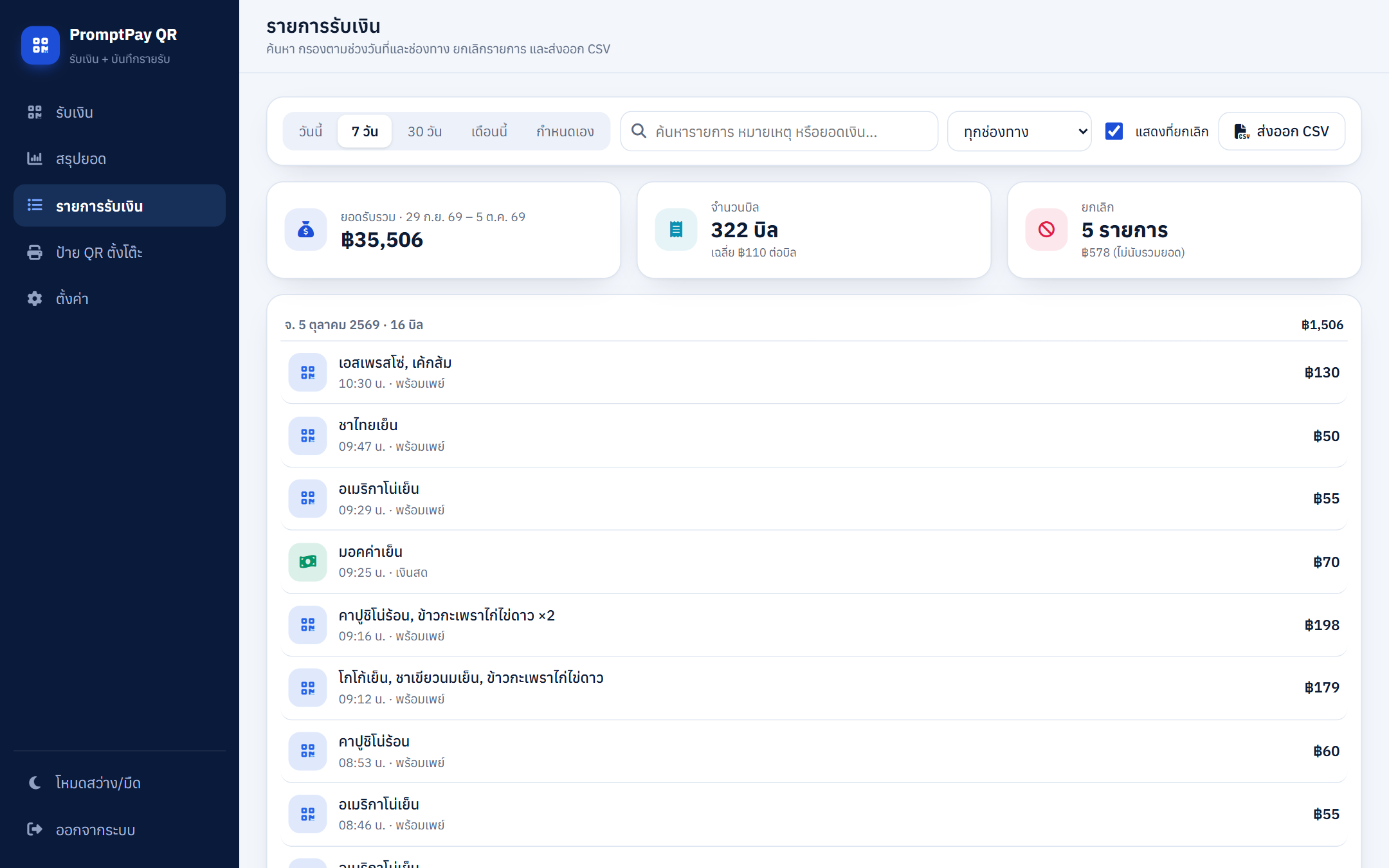1389x868 pixels.
Task: Click the CSV file icon
Action: click(1241, 131)
